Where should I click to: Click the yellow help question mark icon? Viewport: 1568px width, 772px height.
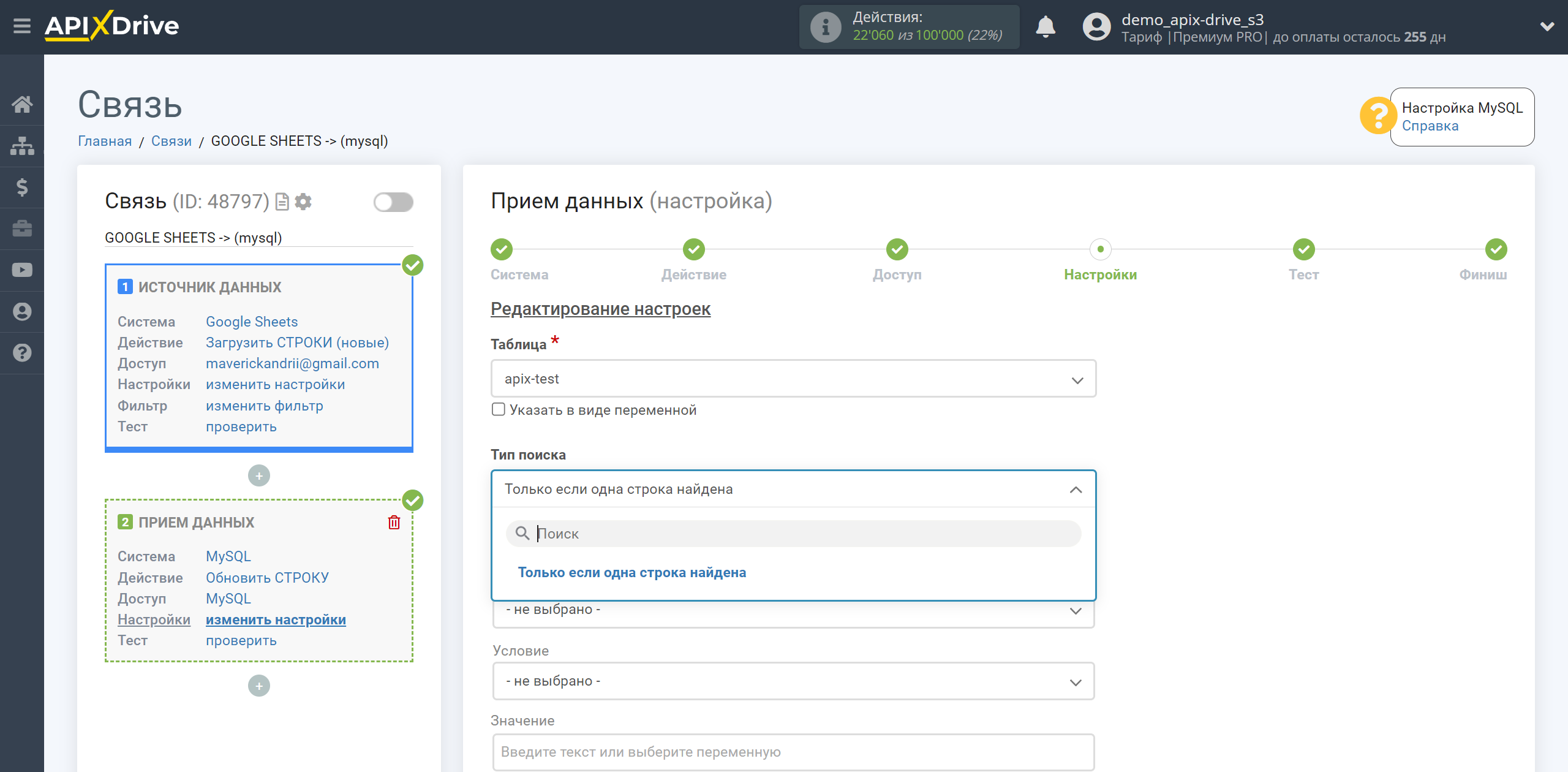coord(1378,116)
